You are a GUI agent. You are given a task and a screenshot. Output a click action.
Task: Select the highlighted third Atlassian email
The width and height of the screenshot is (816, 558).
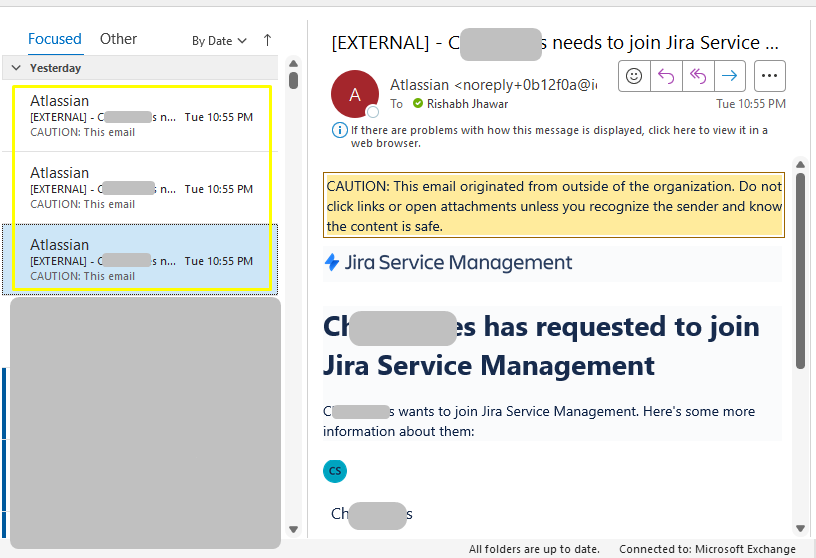(x=142, y=260)
